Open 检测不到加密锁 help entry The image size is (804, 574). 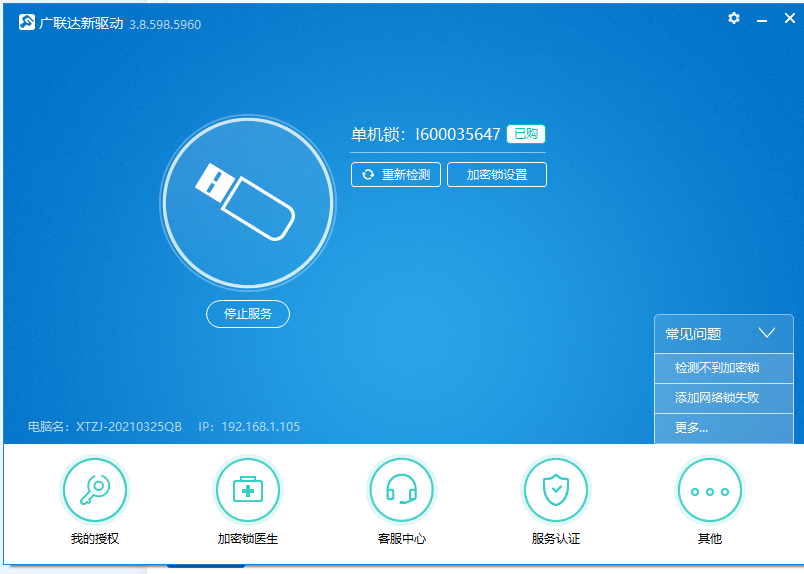coord(723,368)
